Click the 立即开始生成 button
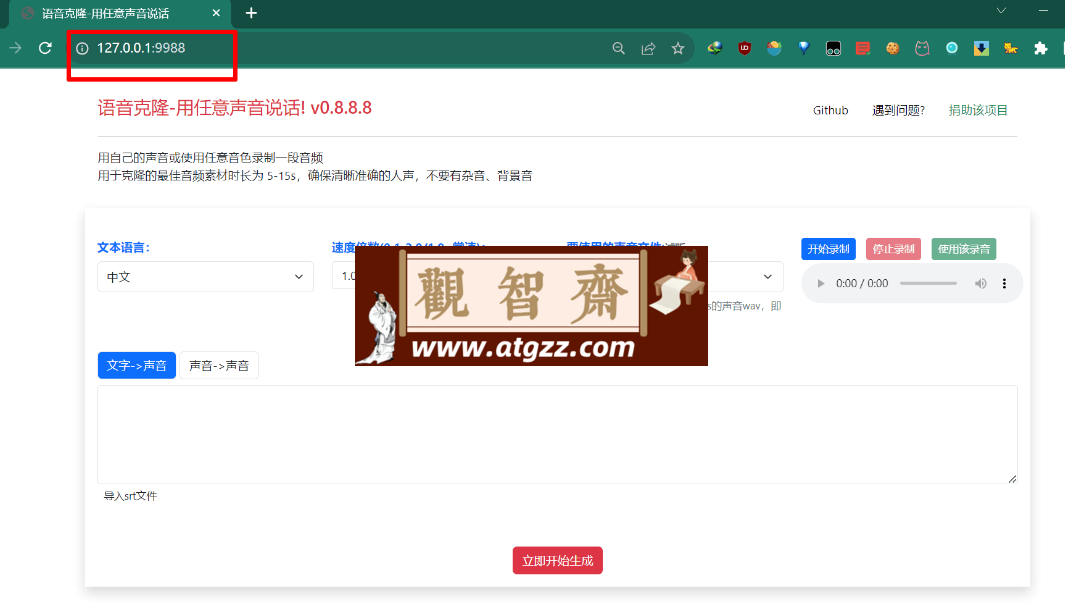The width and height of the screenshot is (1065, 613). (x=558, y=561)
